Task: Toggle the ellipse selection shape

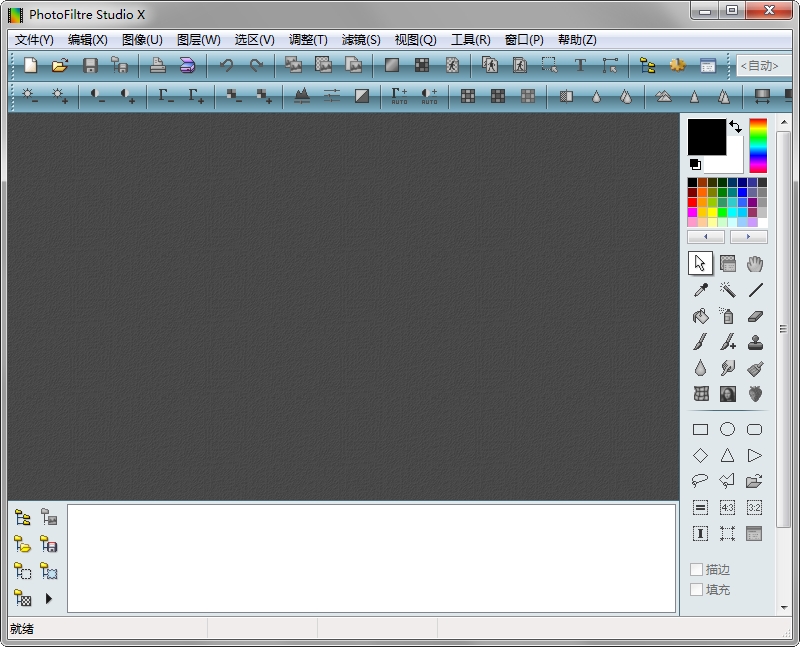Action: tap(727, 429)
